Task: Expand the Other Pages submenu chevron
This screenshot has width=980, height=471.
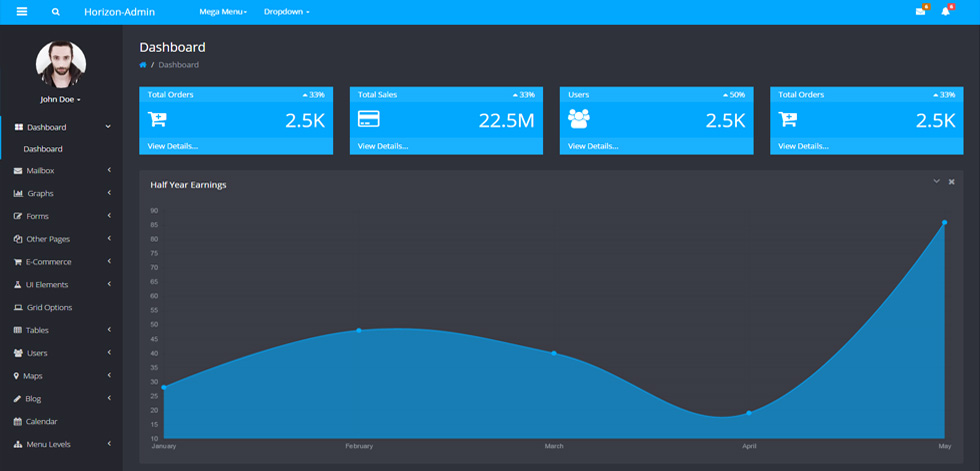Action: 109,239
